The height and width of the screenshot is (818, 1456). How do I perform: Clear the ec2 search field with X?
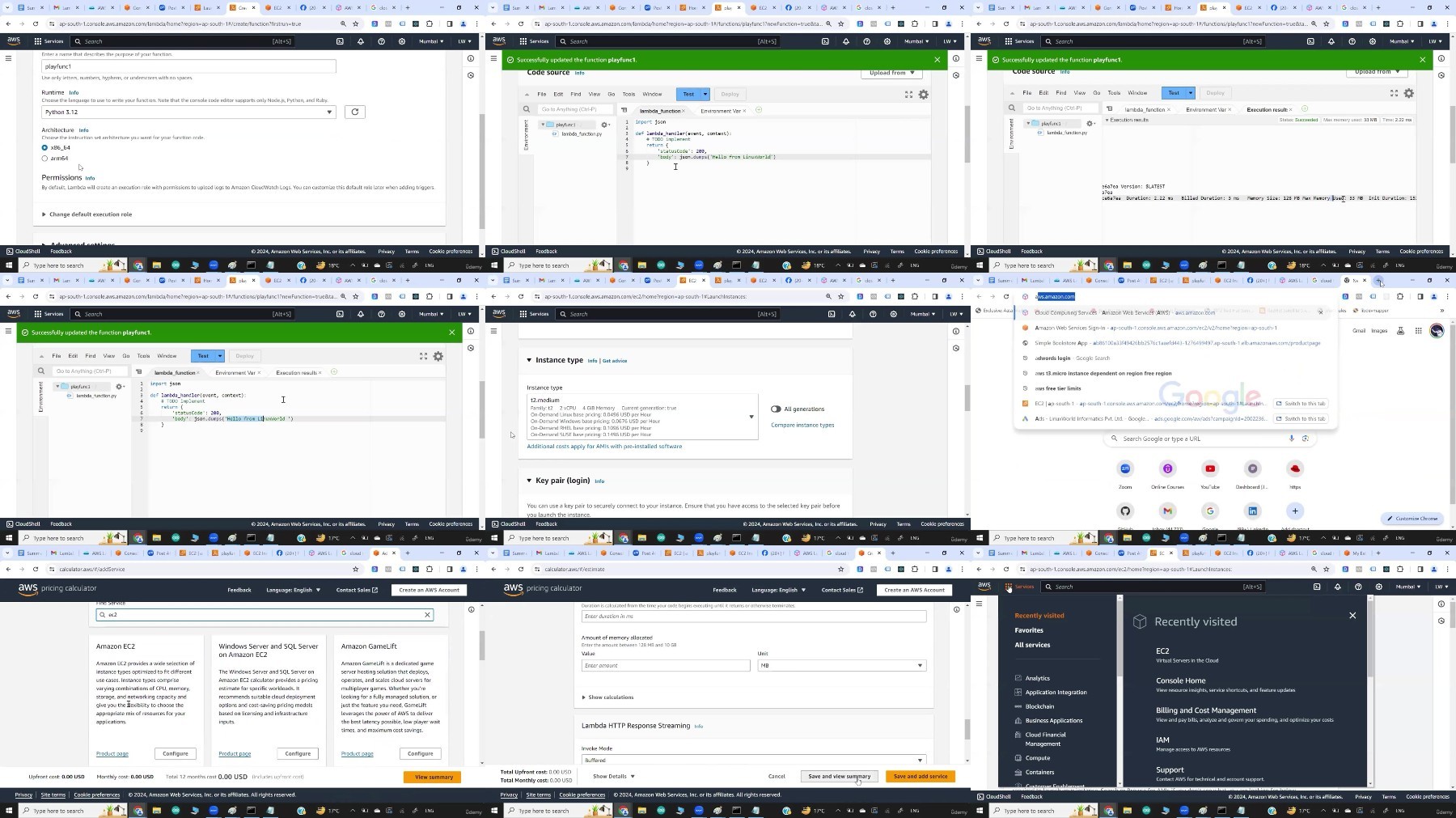click(427, 615)
